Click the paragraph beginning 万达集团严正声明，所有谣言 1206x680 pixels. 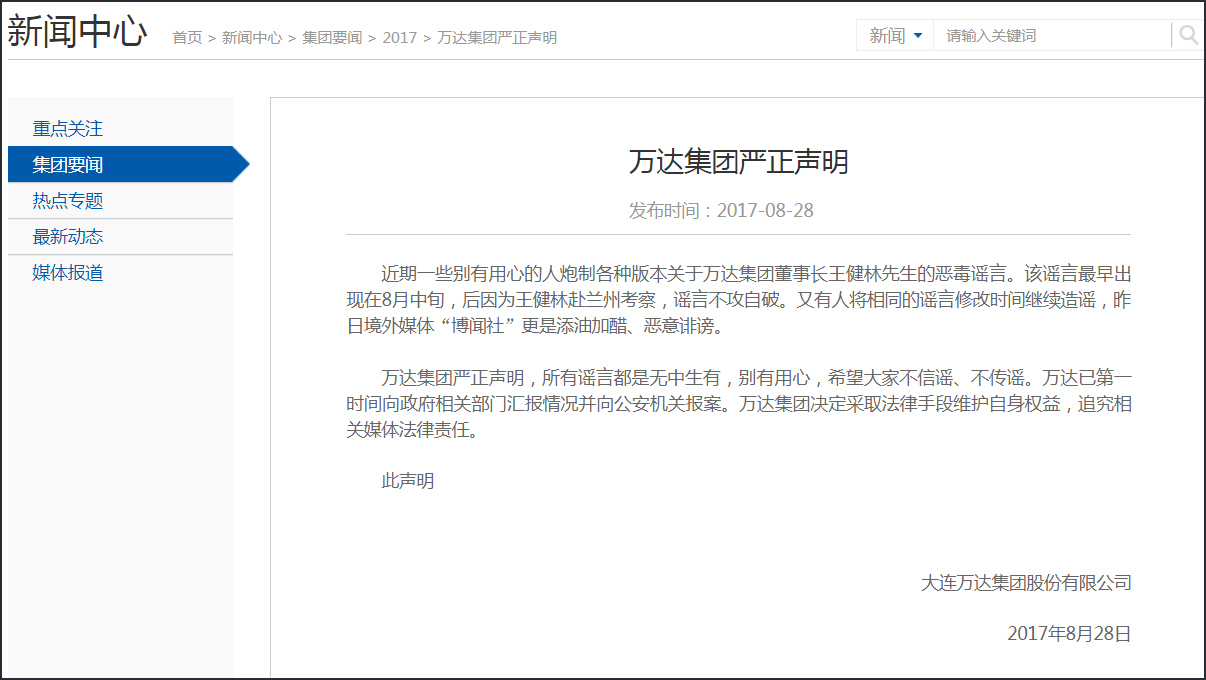(738, 405)
